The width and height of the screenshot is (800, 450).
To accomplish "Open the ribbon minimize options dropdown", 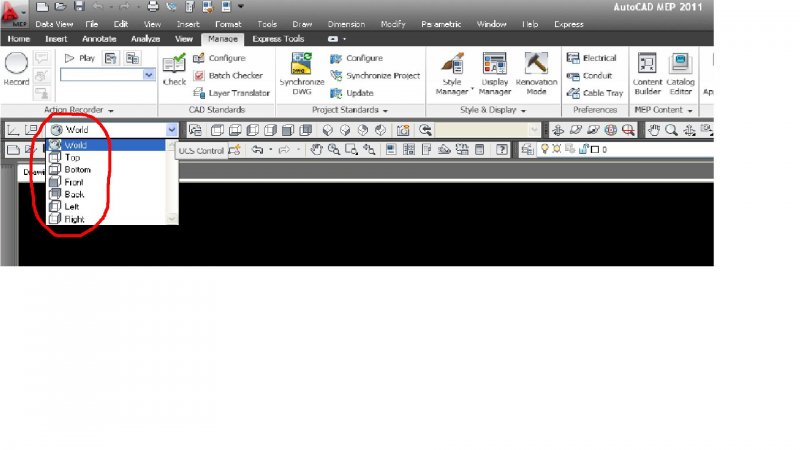I will tap(344, 39).
